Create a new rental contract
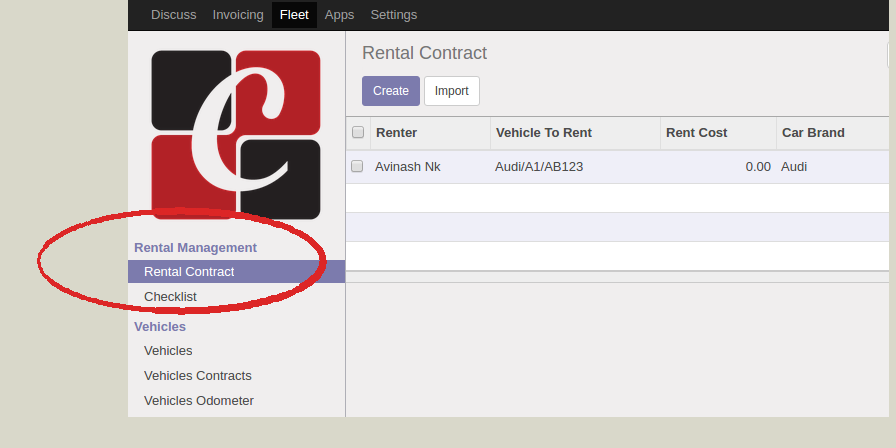 [391, 91]
